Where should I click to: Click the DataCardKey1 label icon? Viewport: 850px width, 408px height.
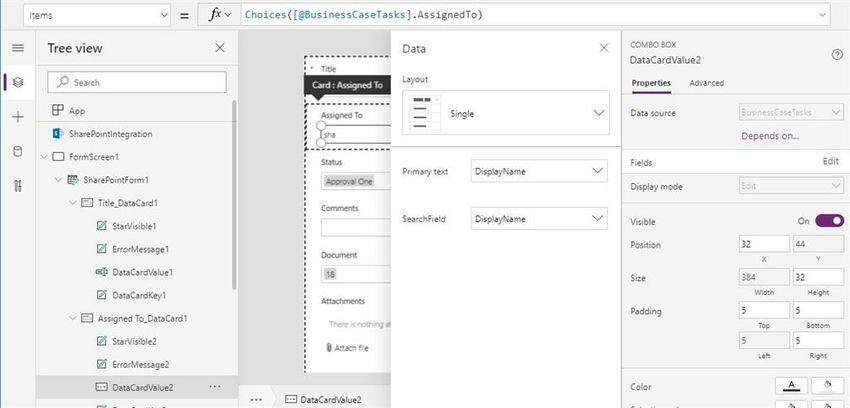tap(101, 295)
